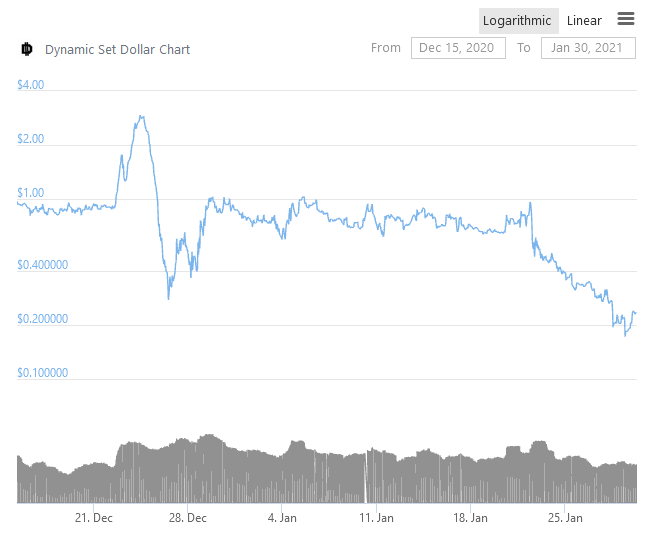The image size is (646, 535).
Task: Click the price peak on the line chart
Action: [141, 116]
